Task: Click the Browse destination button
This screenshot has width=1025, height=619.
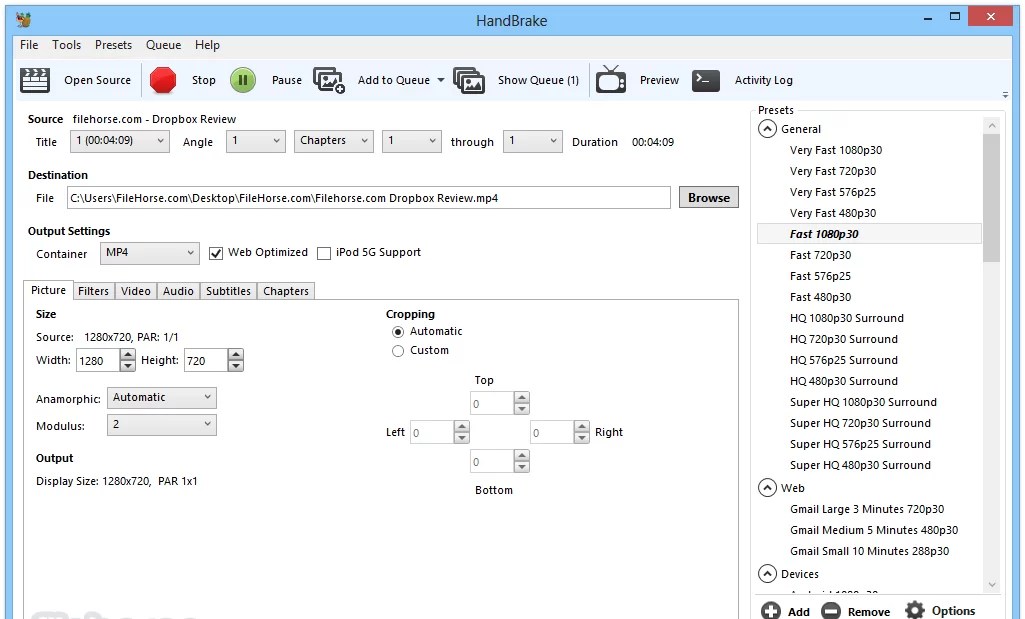Action: [x=708, y=197]
